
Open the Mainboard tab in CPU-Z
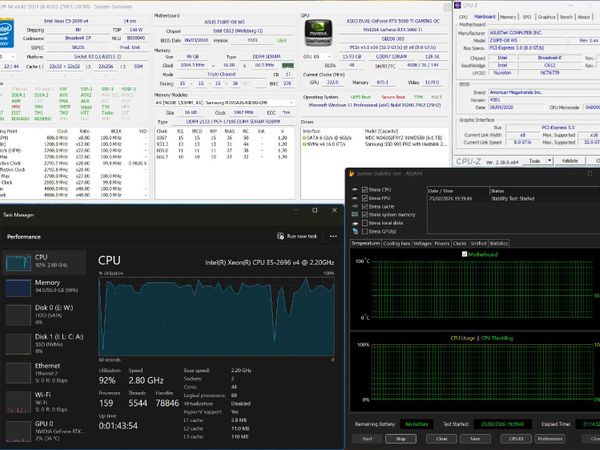484,17
